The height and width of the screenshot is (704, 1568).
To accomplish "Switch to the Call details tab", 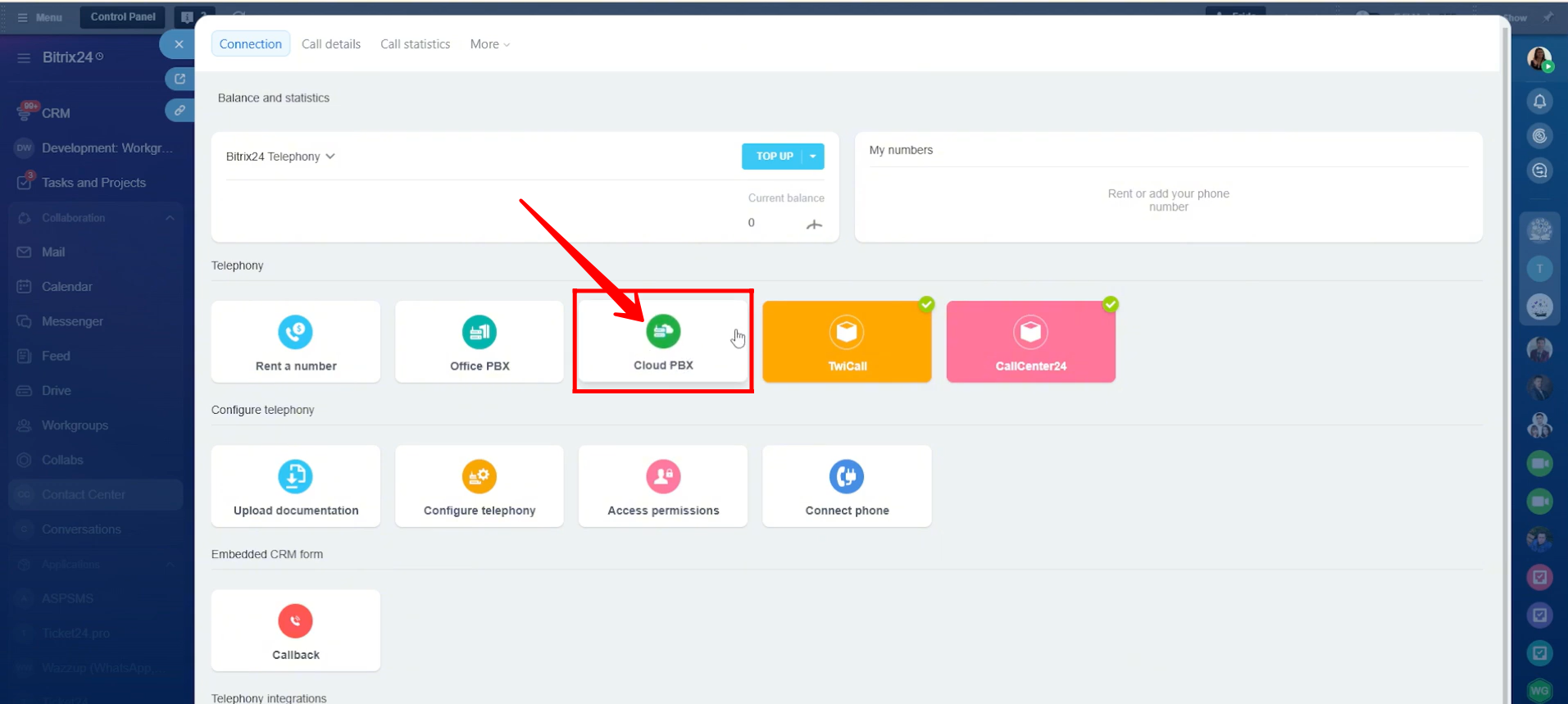I will pyautogui.click(x=330, y=44).
